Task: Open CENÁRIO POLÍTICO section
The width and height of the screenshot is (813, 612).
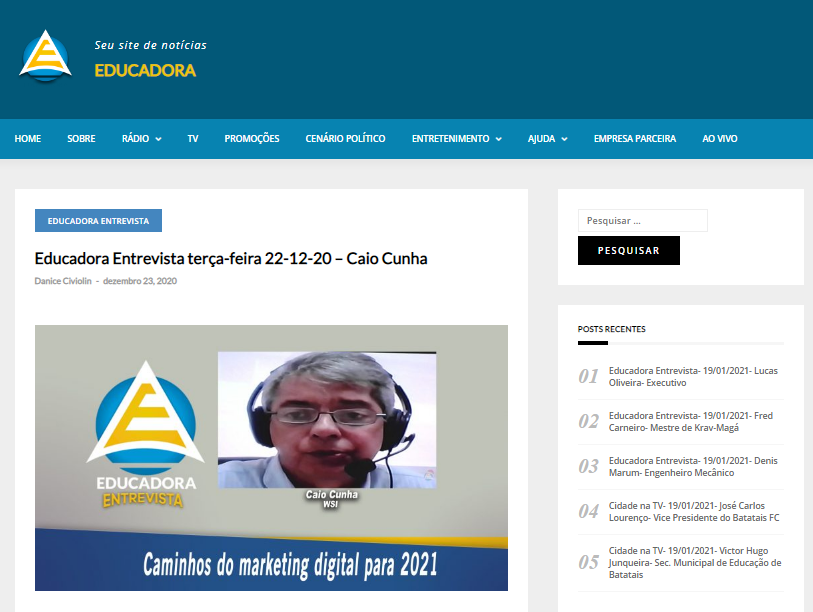Action: [345, 139]
